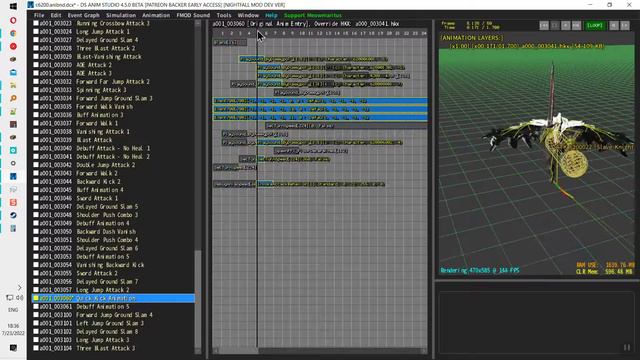Open Steam from the taskbar
This screenshot has height=360, width=640.
coord(13,215)
